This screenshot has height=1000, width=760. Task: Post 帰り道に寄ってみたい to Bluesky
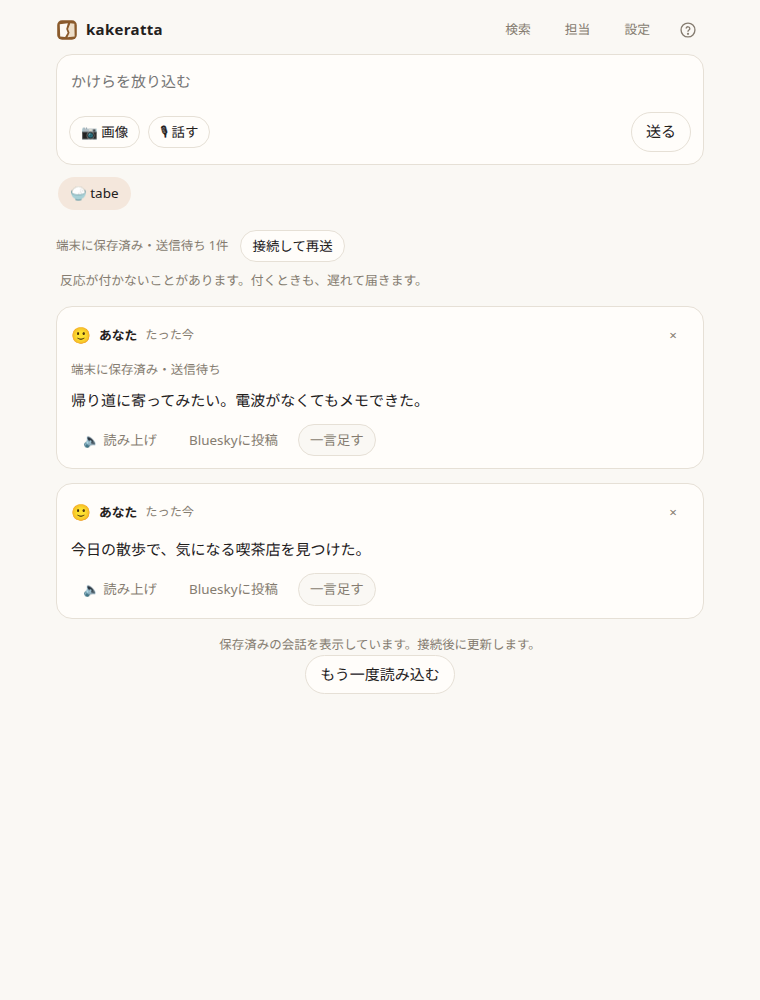click(x=233, y=441)
